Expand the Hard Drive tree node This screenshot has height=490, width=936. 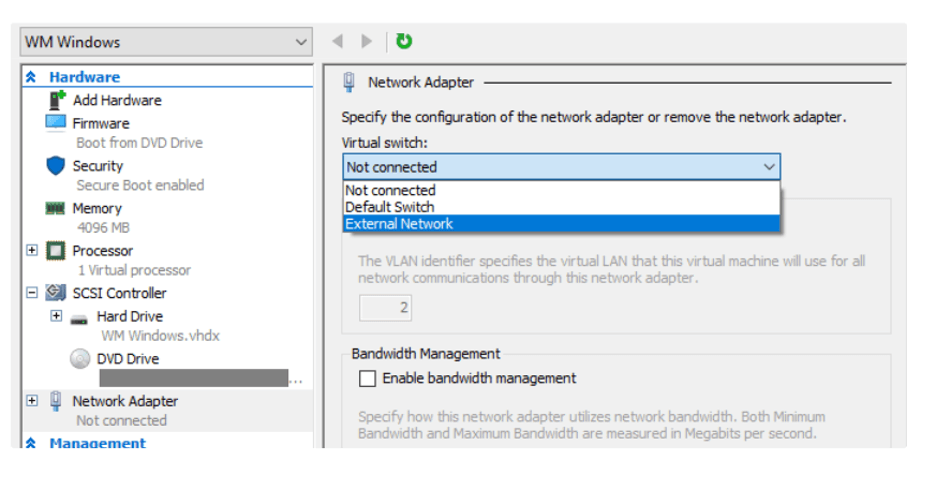[x=56, y=316]
